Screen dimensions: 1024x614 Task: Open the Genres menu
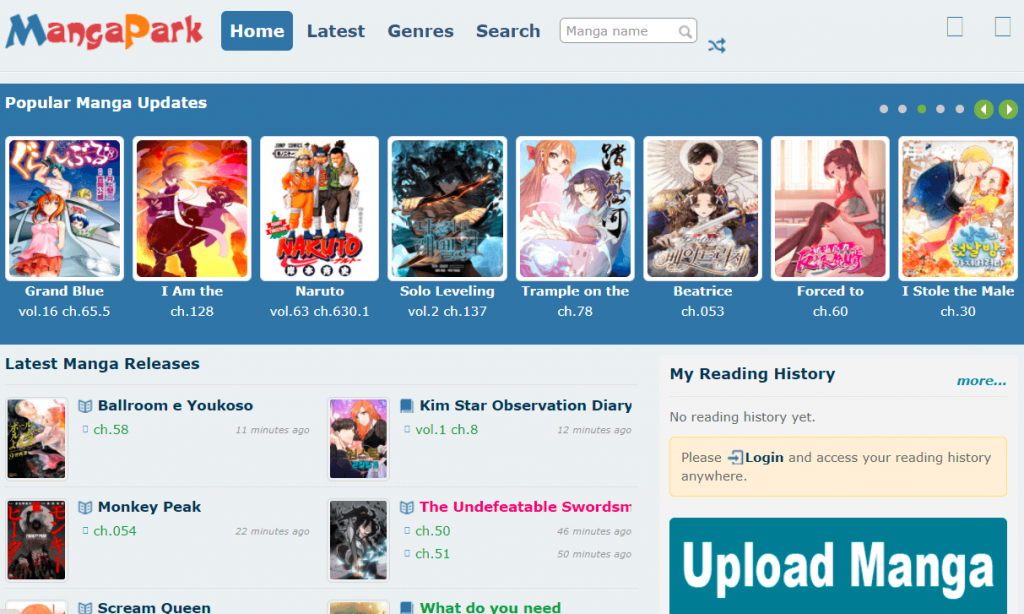(x=420, y=31)
